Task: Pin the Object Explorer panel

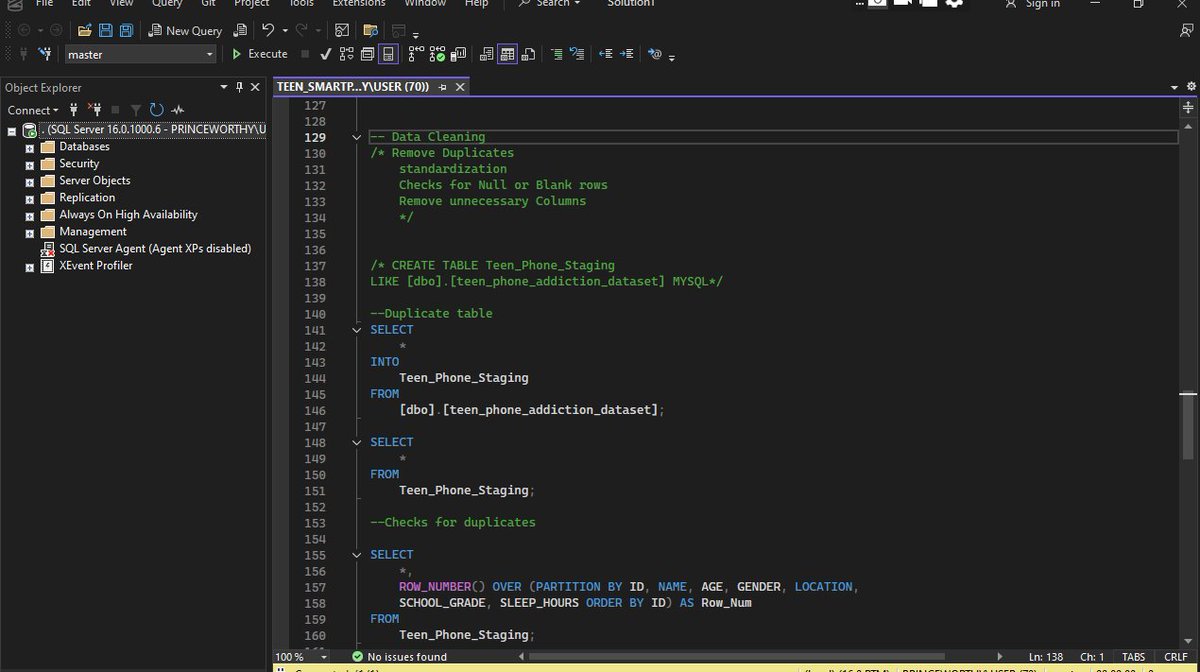Action: tap(239, 87)
